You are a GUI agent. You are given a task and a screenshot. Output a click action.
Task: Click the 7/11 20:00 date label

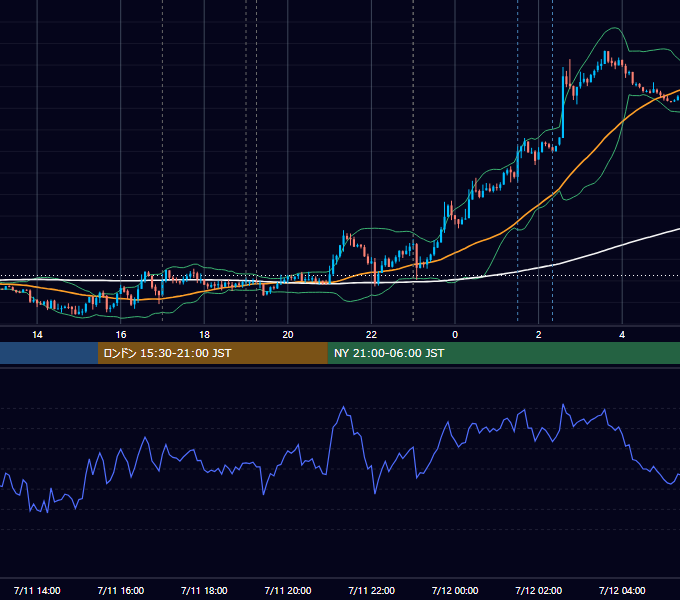coord(288,590)
